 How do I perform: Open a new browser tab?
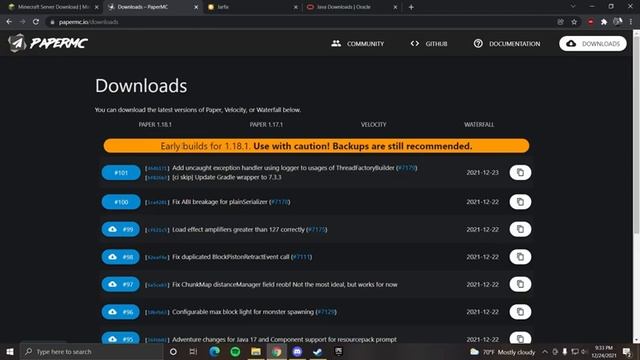point(411,7)
